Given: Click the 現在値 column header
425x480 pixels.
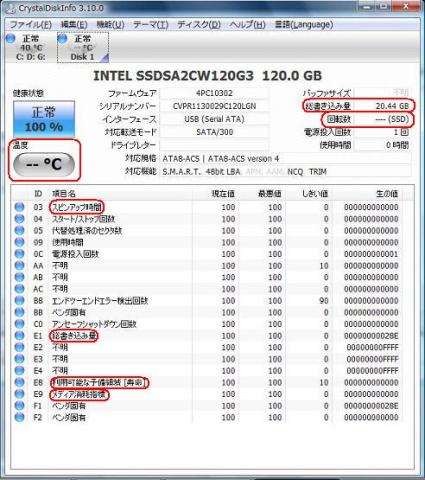Looking at the screenshot, I should tap(223, 194).
